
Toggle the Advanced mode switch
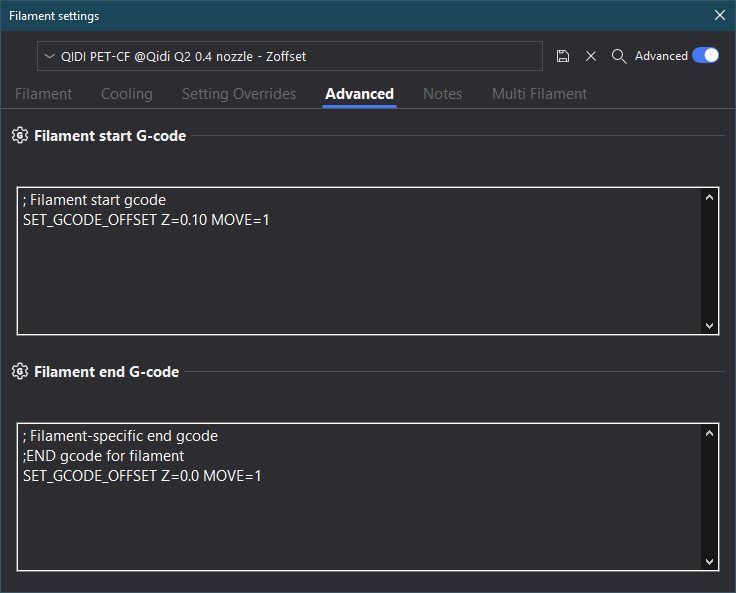click(705, 55)
